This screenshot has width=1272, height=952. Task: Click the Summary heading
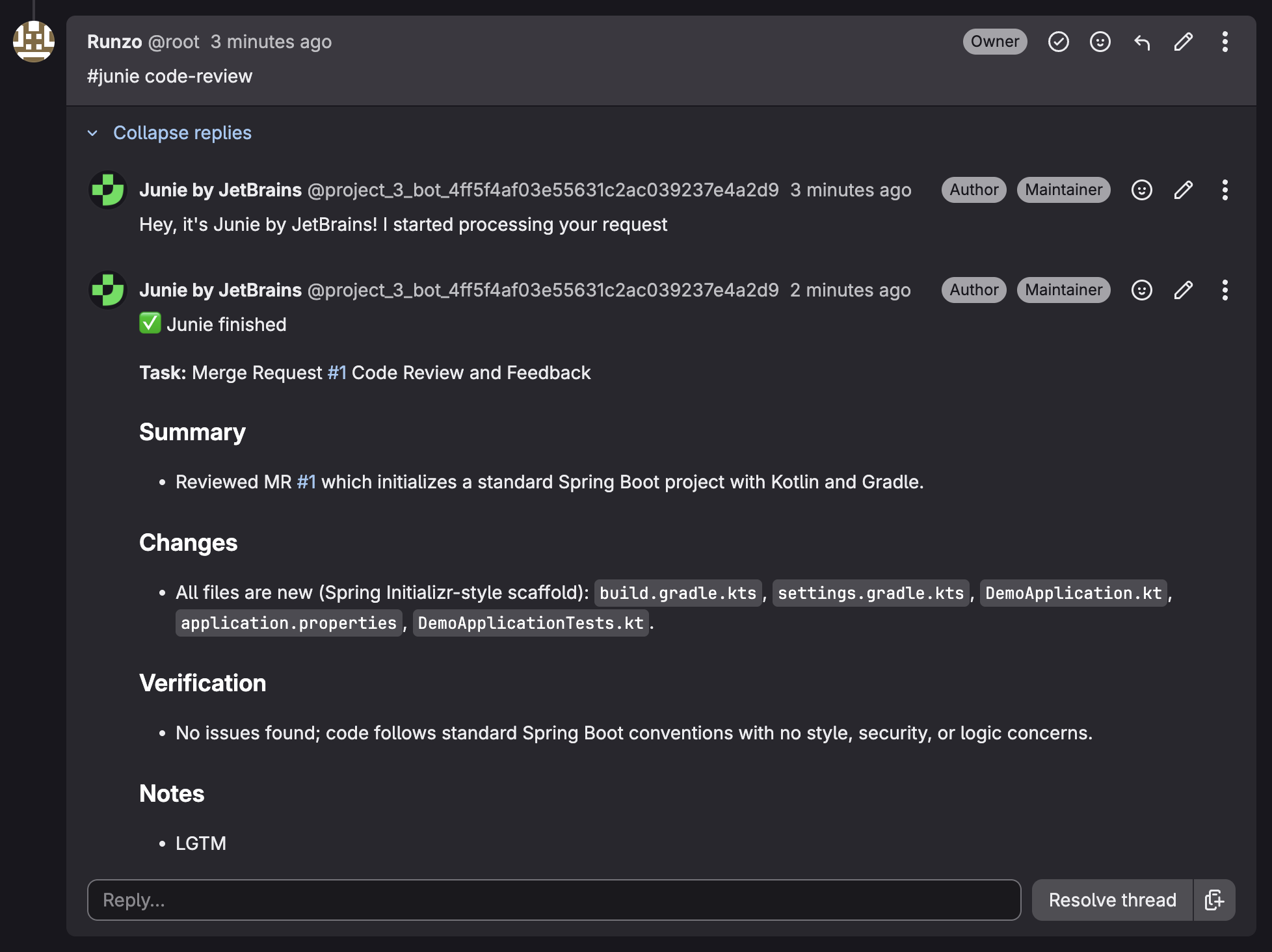[x=192, y=432]
